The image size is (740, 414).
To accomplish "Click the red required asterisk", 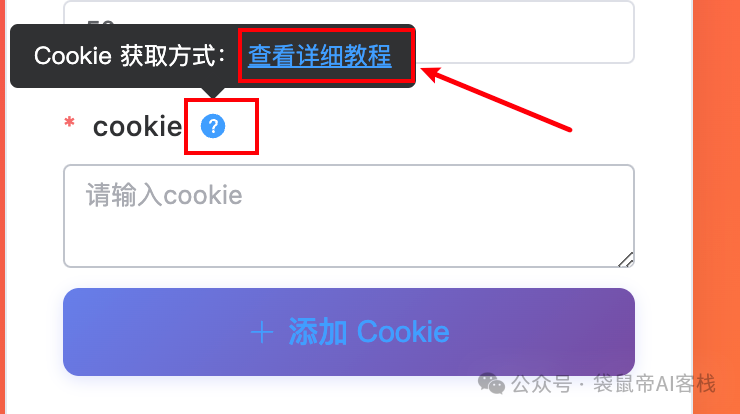I will (x=69, y=122).
